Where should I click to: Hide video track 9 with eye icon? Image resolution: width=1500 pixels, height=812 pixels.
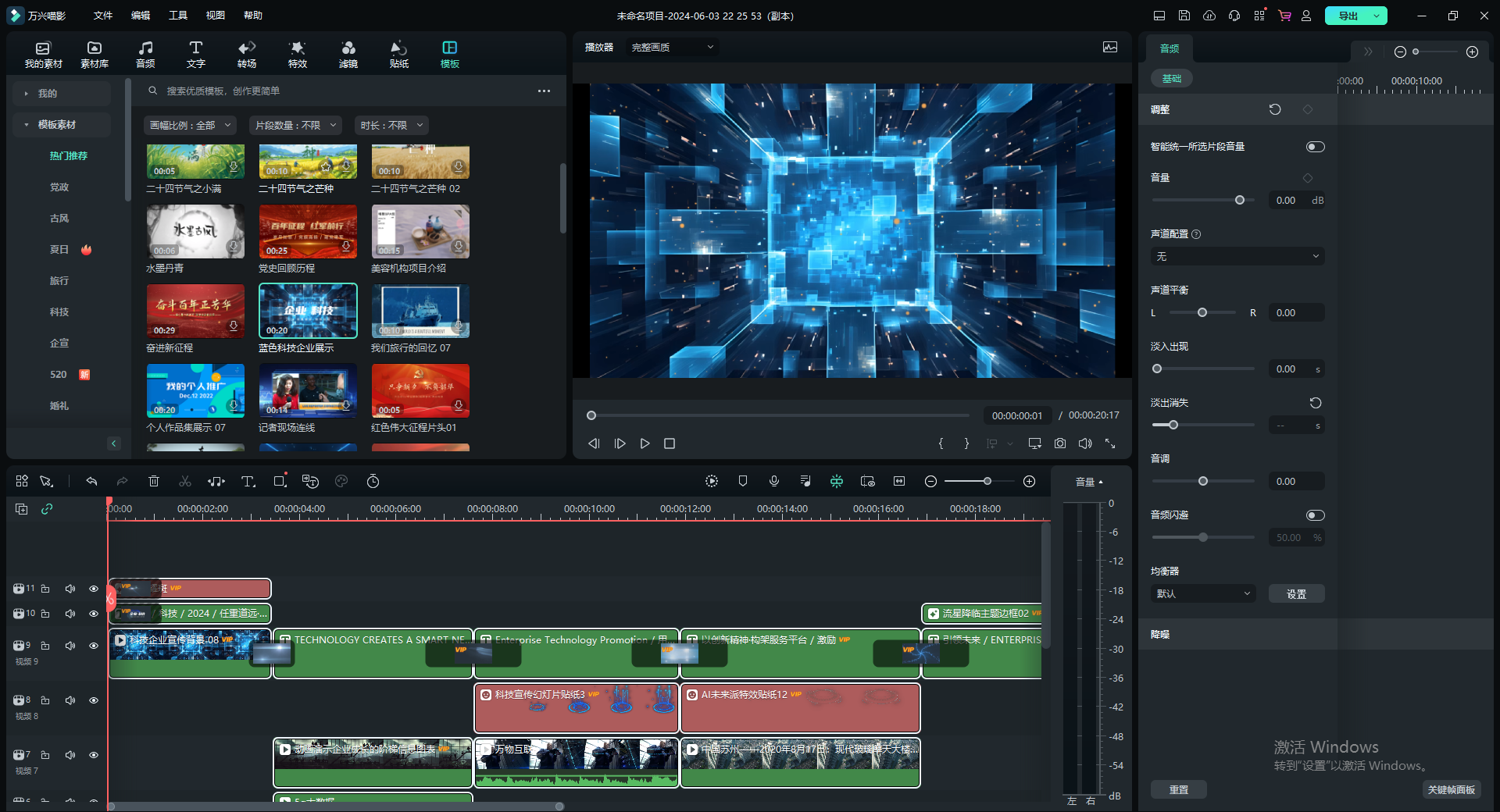pos(94,646)
